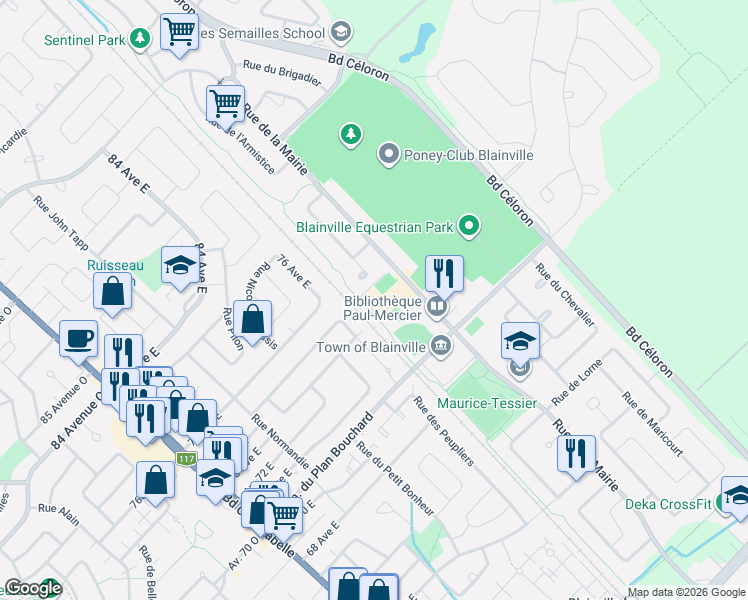Open the restaurant marker on Rue de la Mairie south
The width and height of the screenshot is (748, 600).
[576, 455]
